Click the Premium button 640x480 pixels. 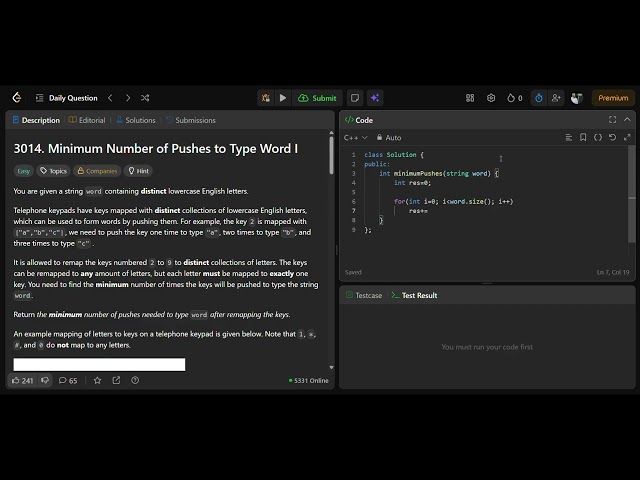click(613, 98)
